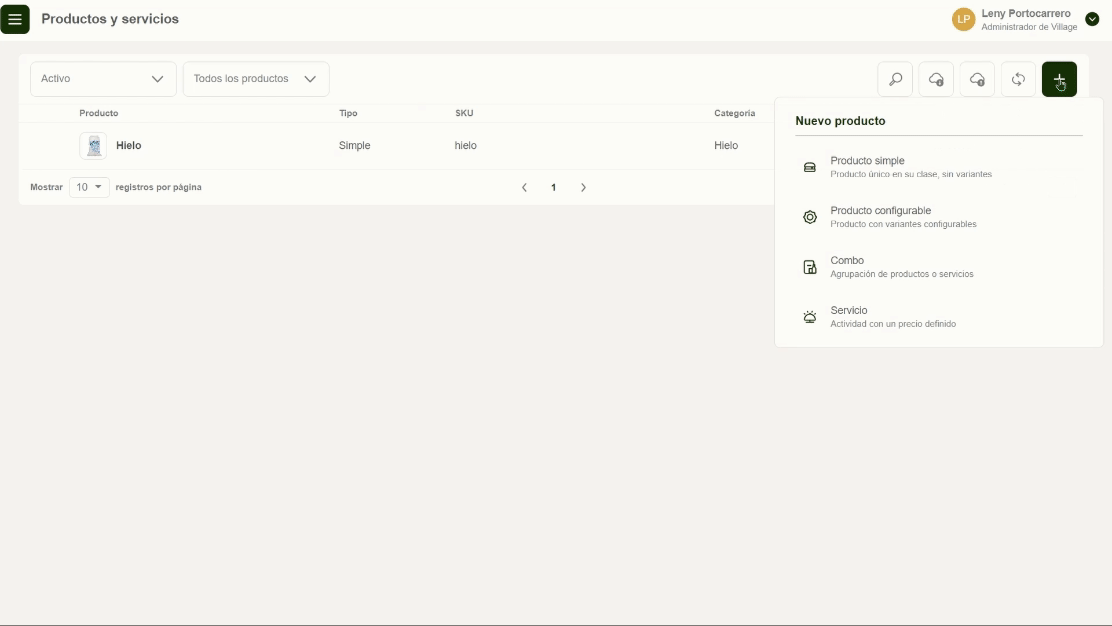Click the Administrador de Village label
The height and width of the screenshot is (626, 1112).
pyautogui.click(x=1029, y=27)
